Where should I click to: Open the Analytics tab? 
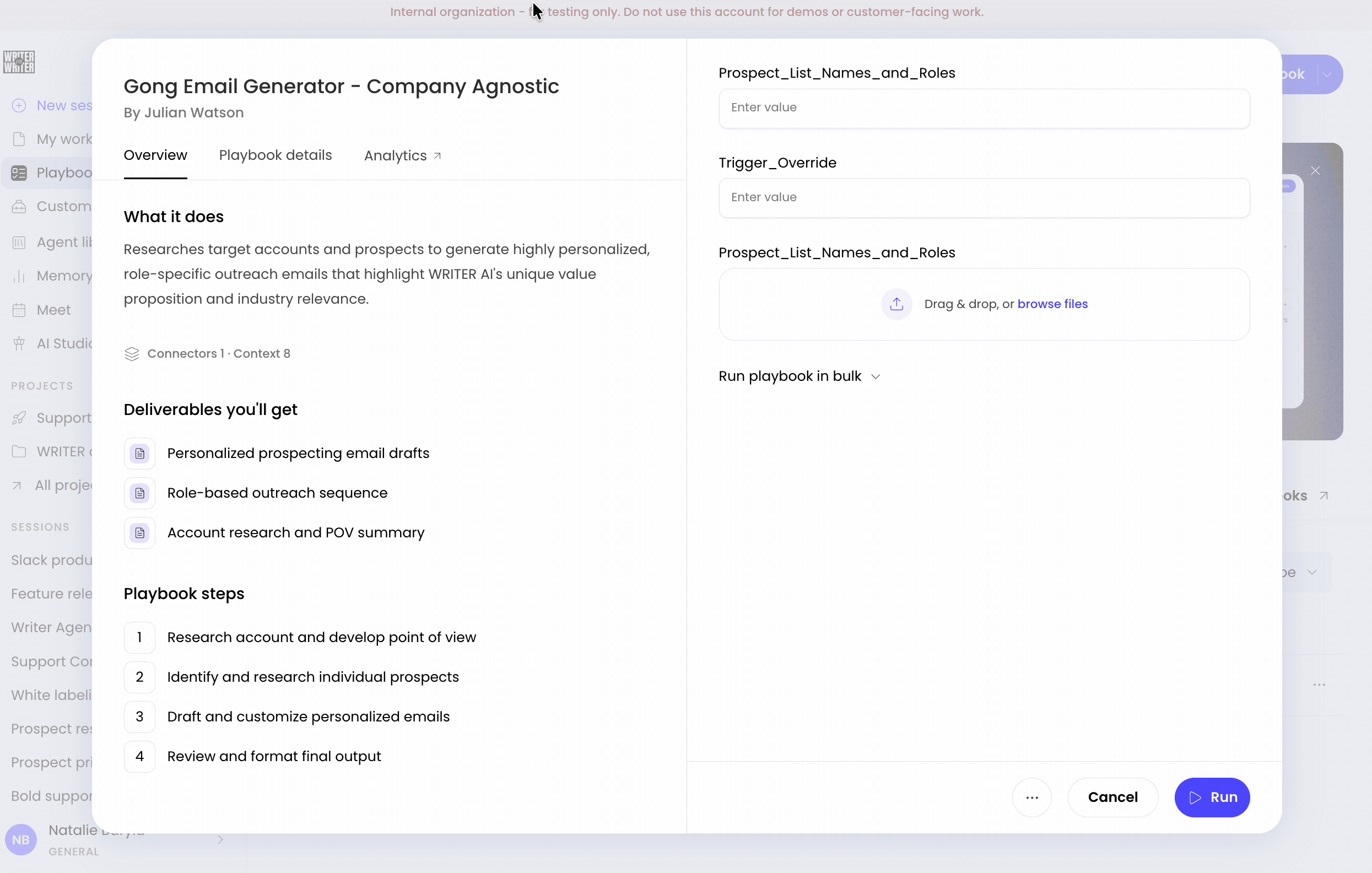pyautogui.click(x=403, y=155)
